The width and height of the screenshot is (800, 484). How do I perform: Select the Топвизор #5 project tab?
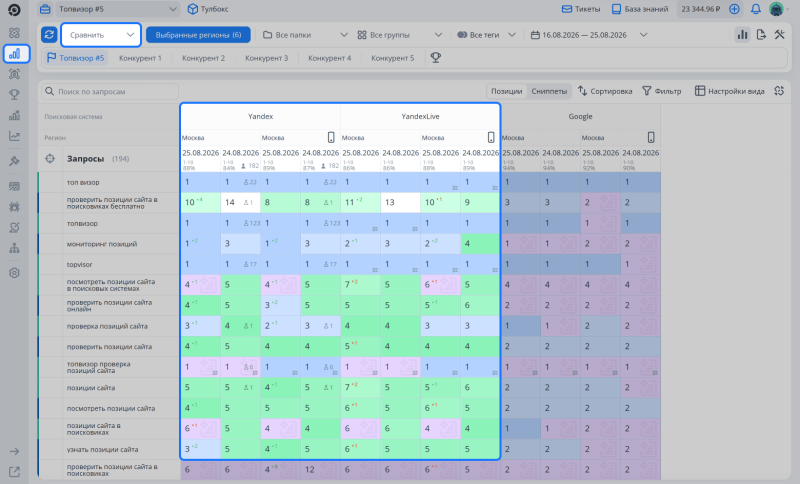pyautogui.click(x=76, y=58)
